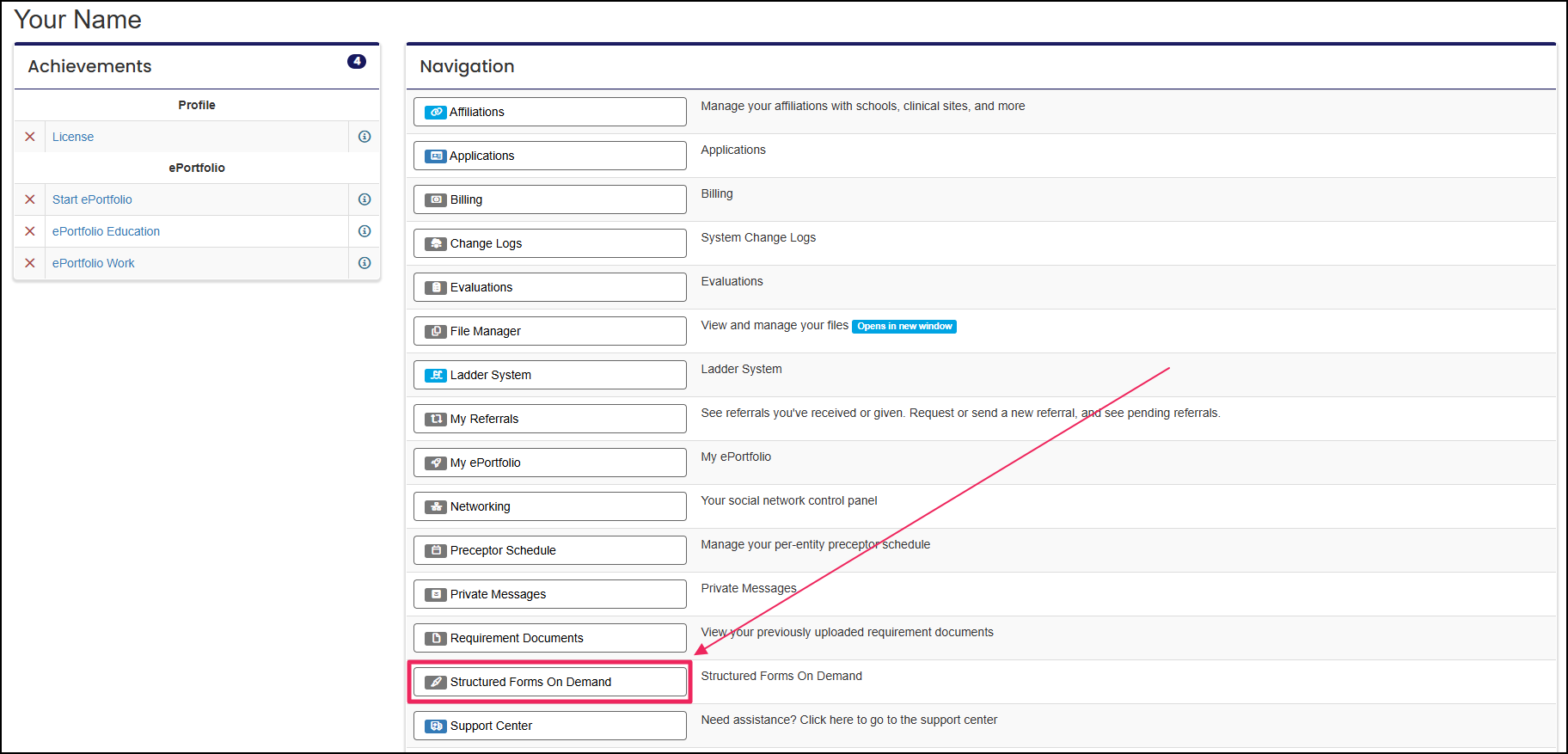Select Structured Forms On Demand button text

click(530, 682)
